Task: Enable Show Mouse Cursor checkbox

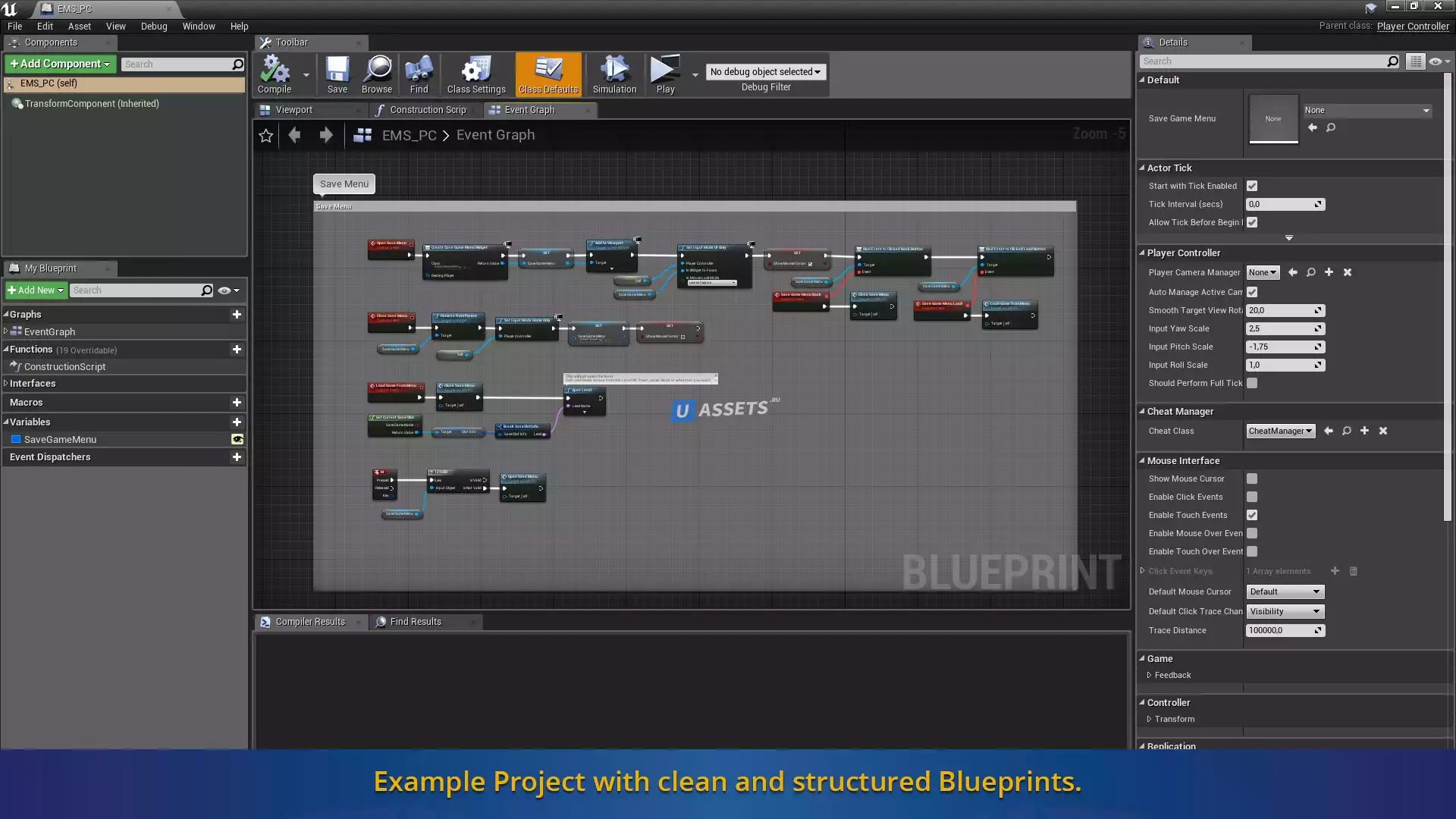Action: click(1252, 479)
